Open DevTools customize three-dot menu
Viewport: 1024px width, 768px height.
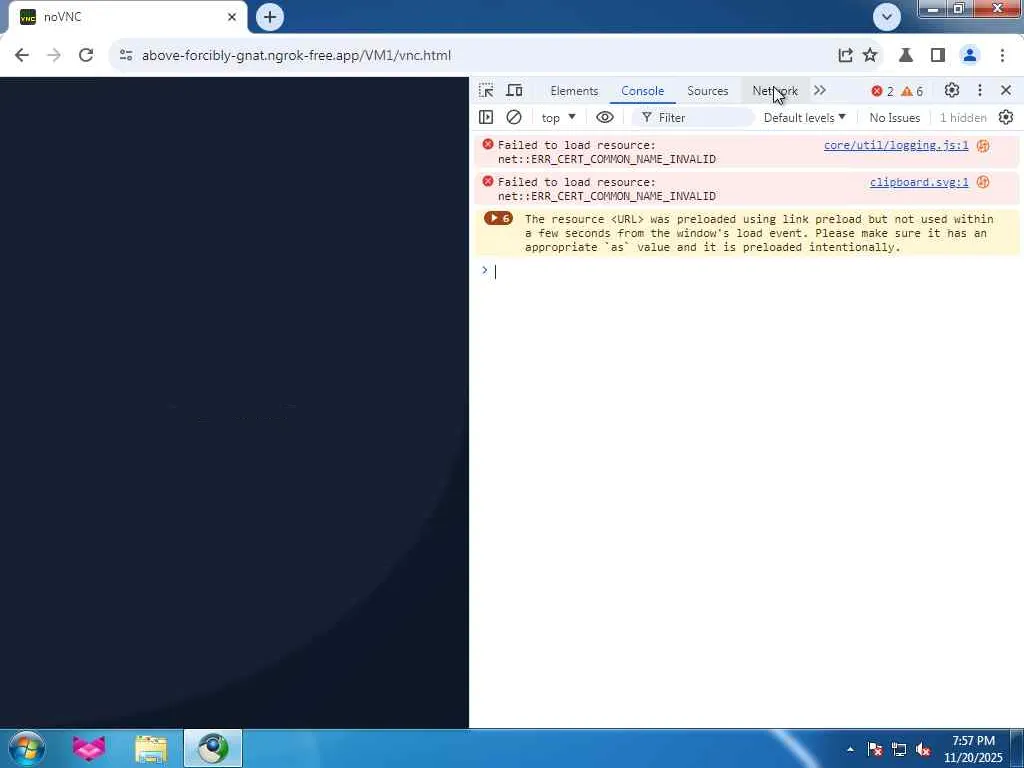click(980, 90)
